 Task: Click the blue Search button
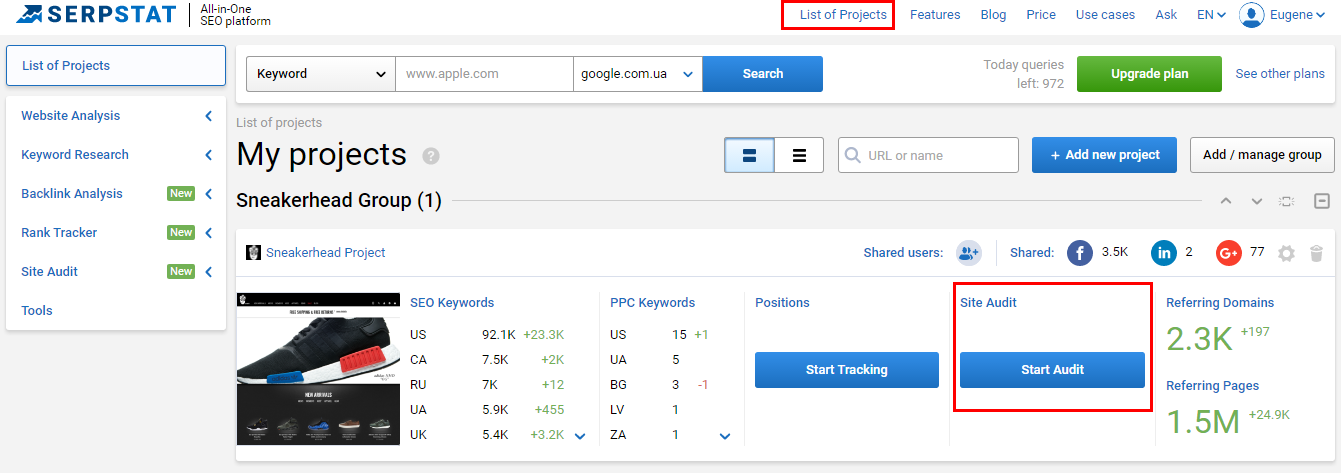click(763, 74)
